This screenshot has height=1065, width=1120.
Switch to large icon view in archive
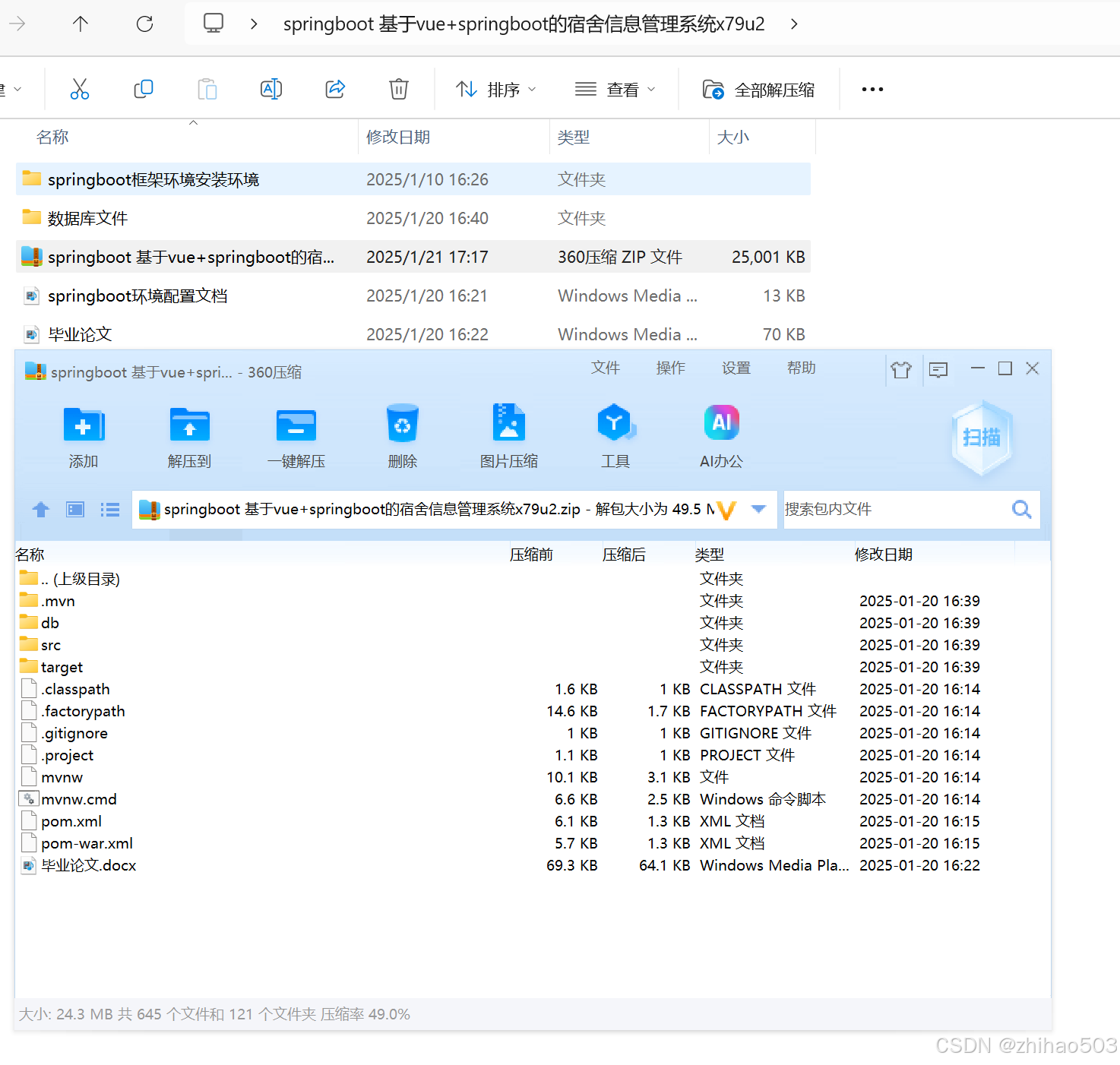[x=74, y=509]
